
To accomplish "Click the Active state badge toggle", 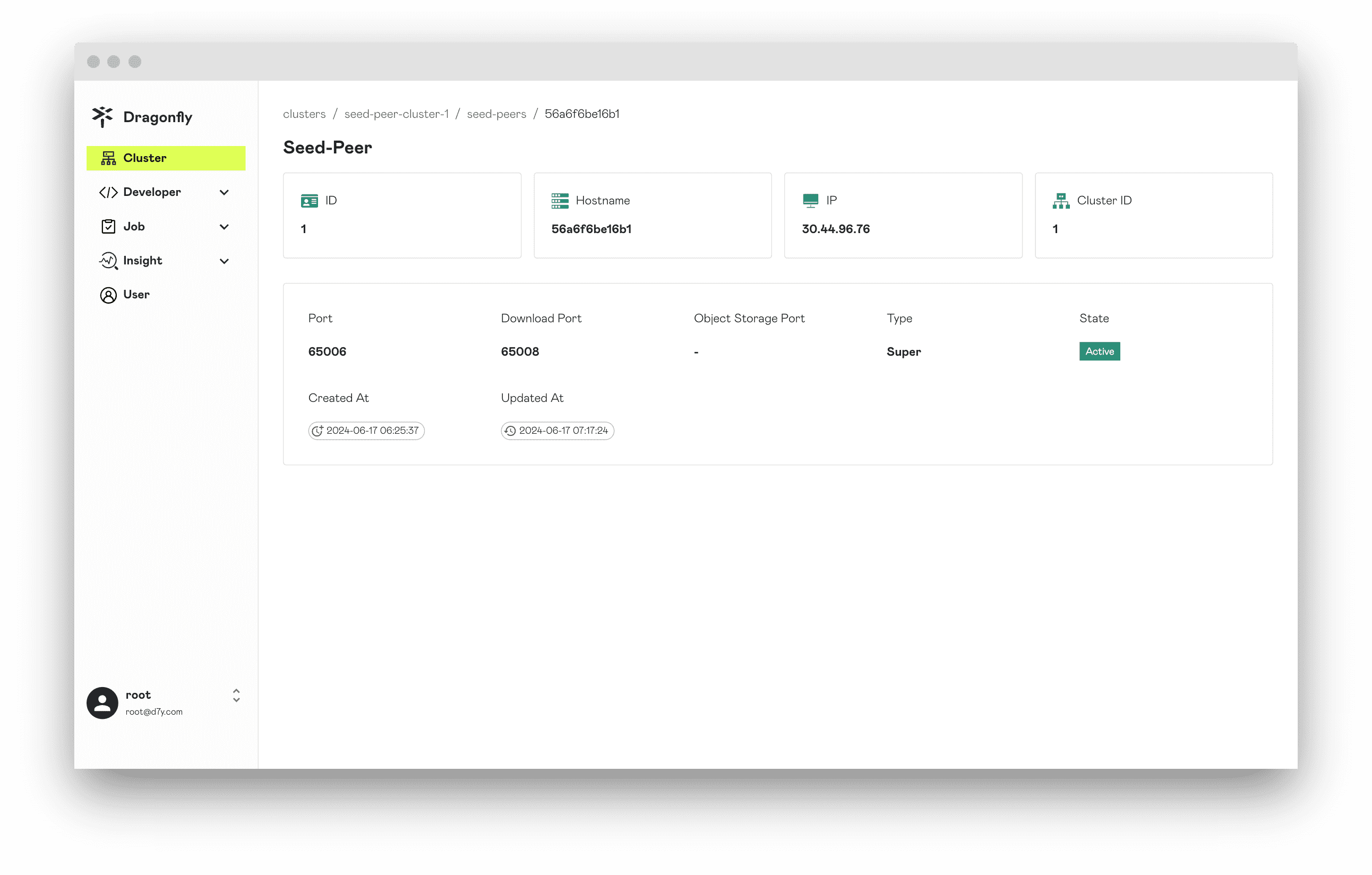I will point(1099,351).
